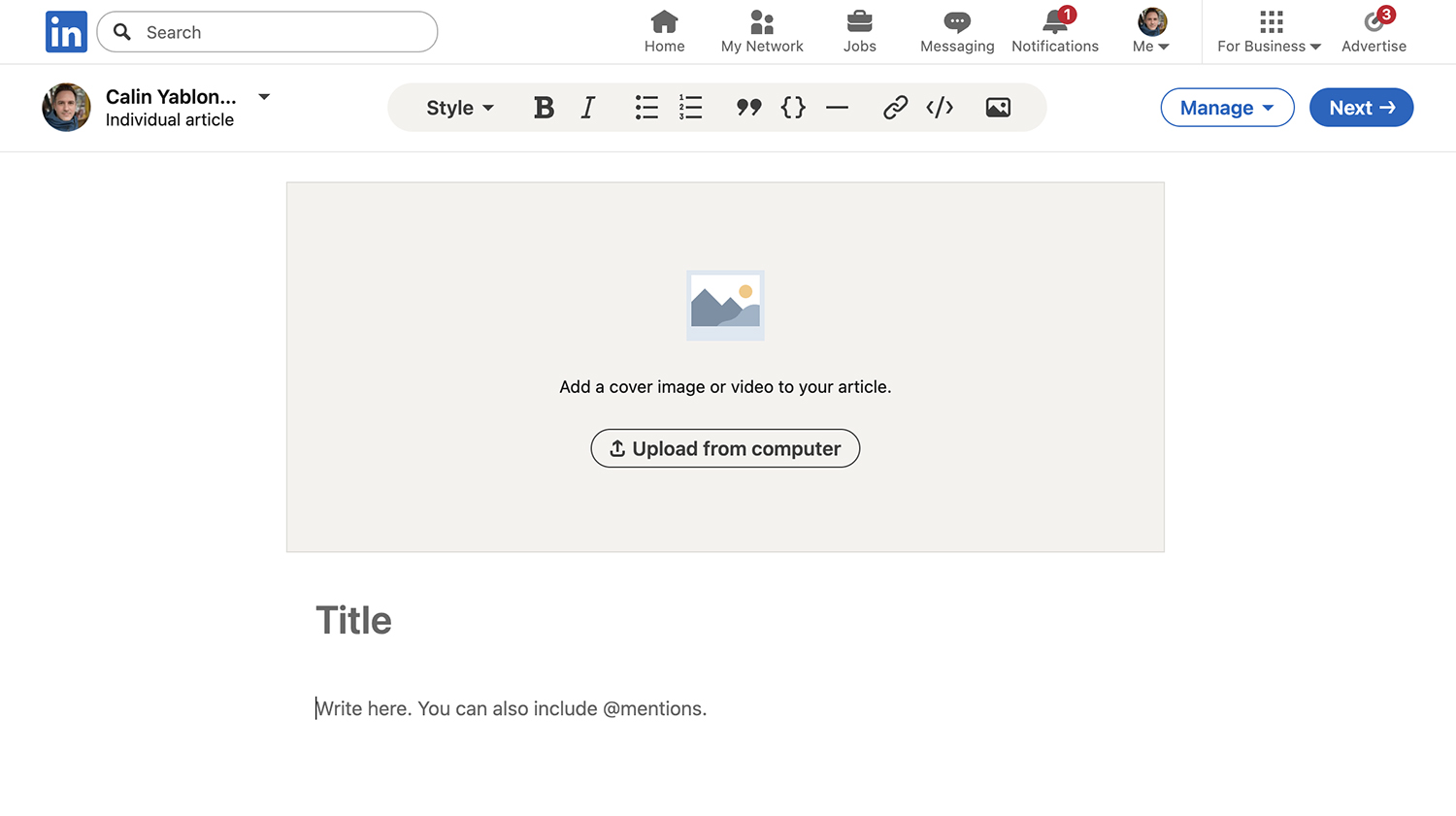Insert a bulleted list
Screen dimensions: 1456x816
(x=646, y=108)
